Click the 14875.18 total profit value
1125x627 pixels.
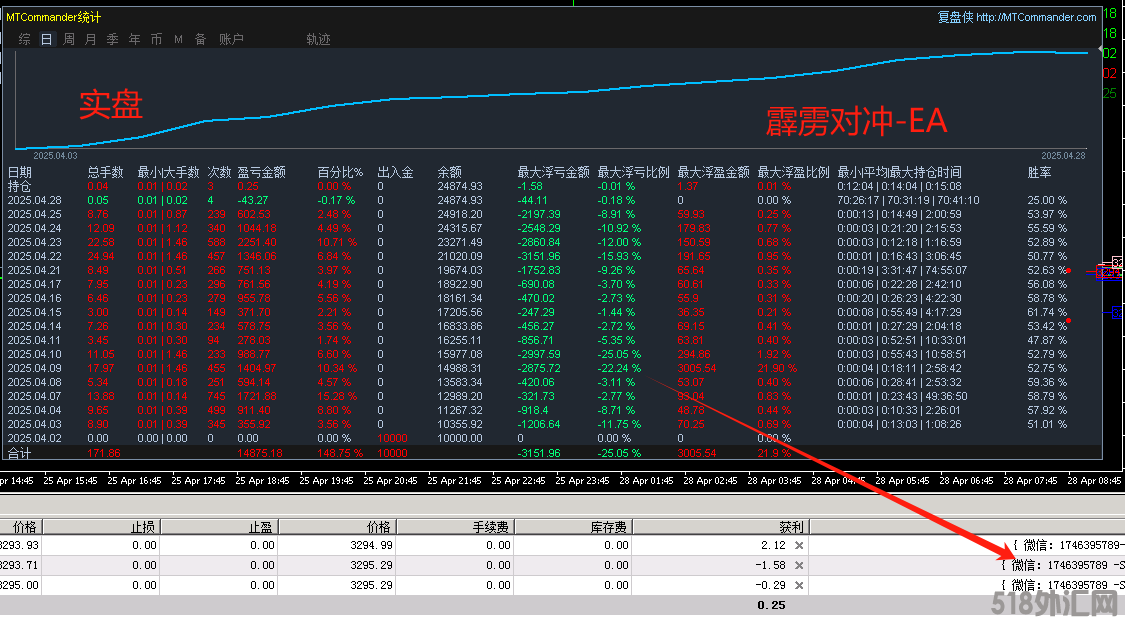(x=260, y=453)
